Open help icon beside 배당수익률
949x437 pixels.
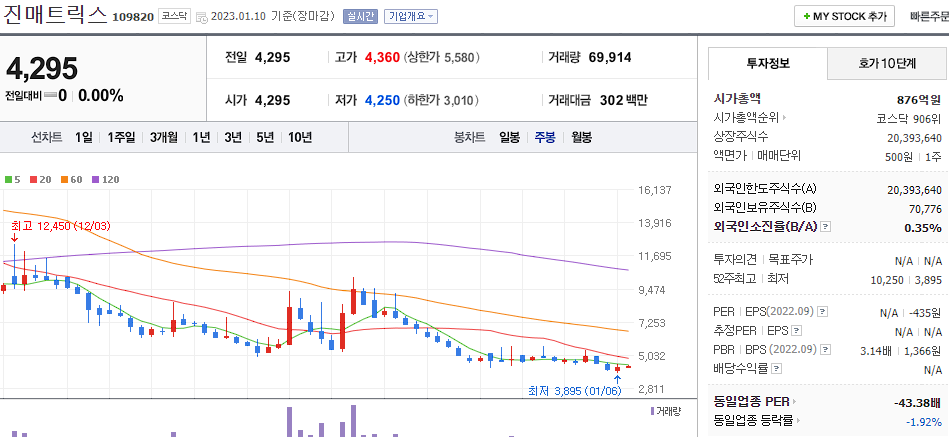[x=777, y=369]
